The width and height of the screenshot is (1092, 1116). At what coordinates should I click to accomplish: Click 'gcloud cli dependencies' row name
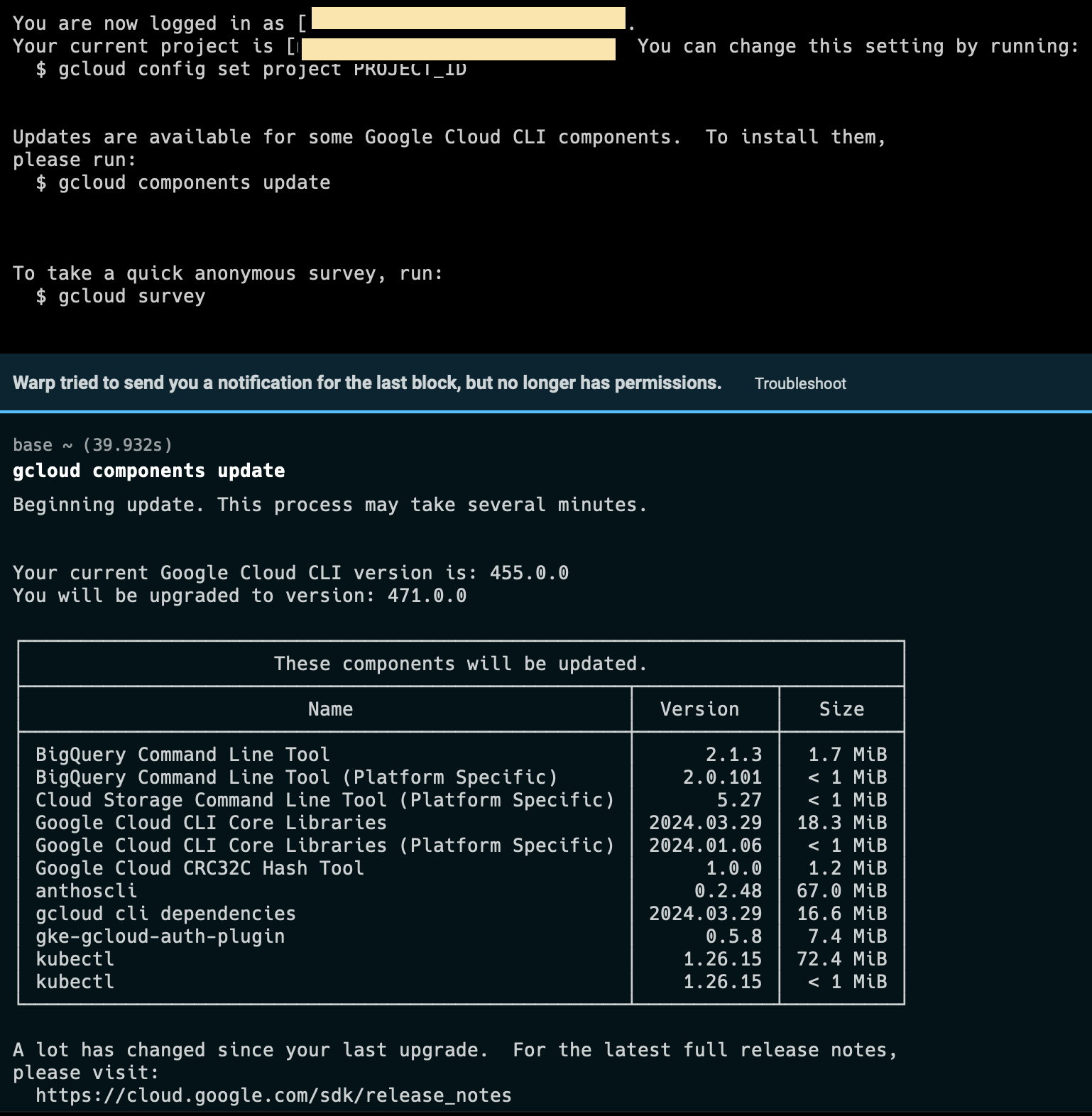(x=166, y=914)
